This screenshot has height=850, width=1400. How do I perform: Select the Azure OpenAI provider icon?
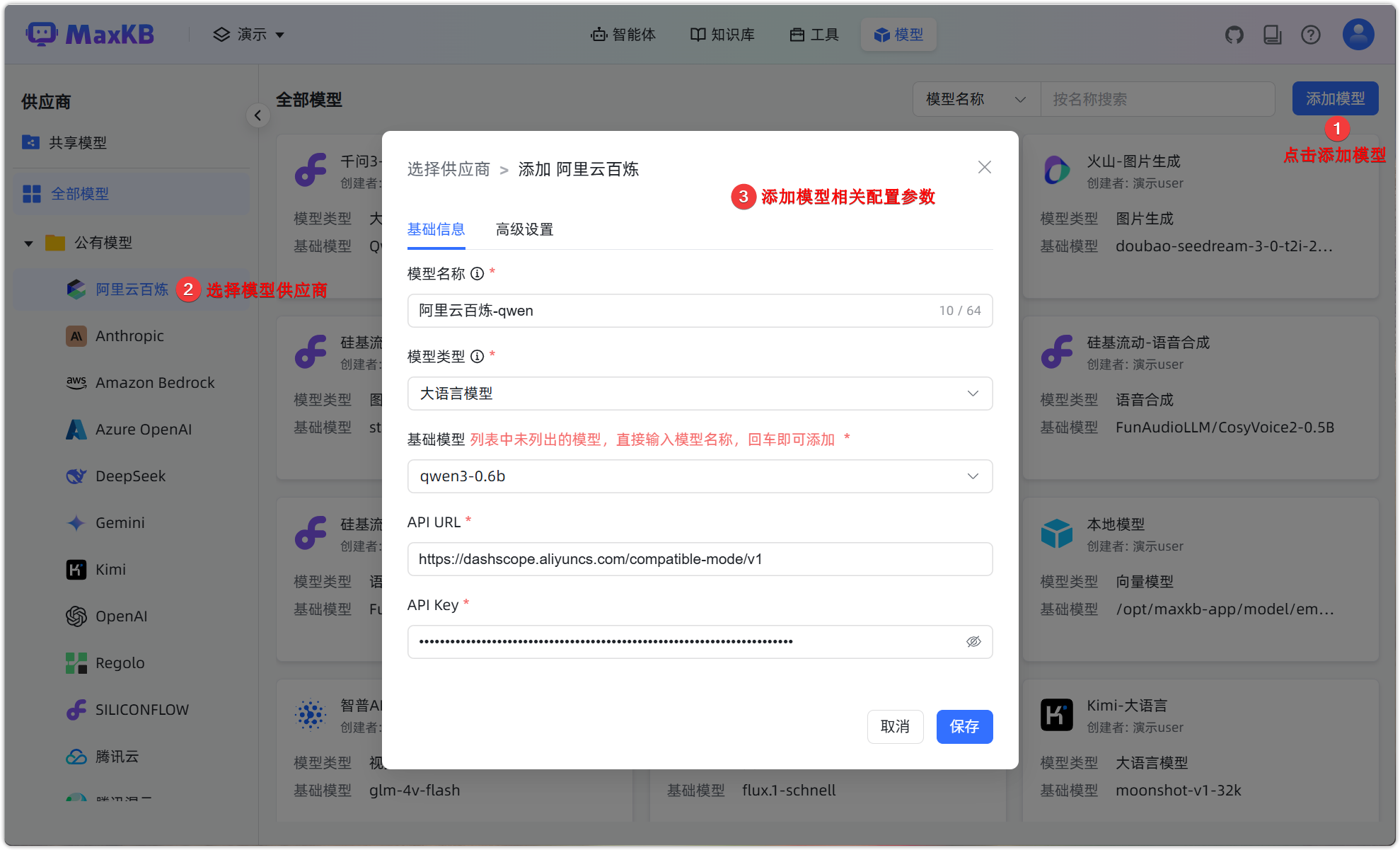(76, 429)
